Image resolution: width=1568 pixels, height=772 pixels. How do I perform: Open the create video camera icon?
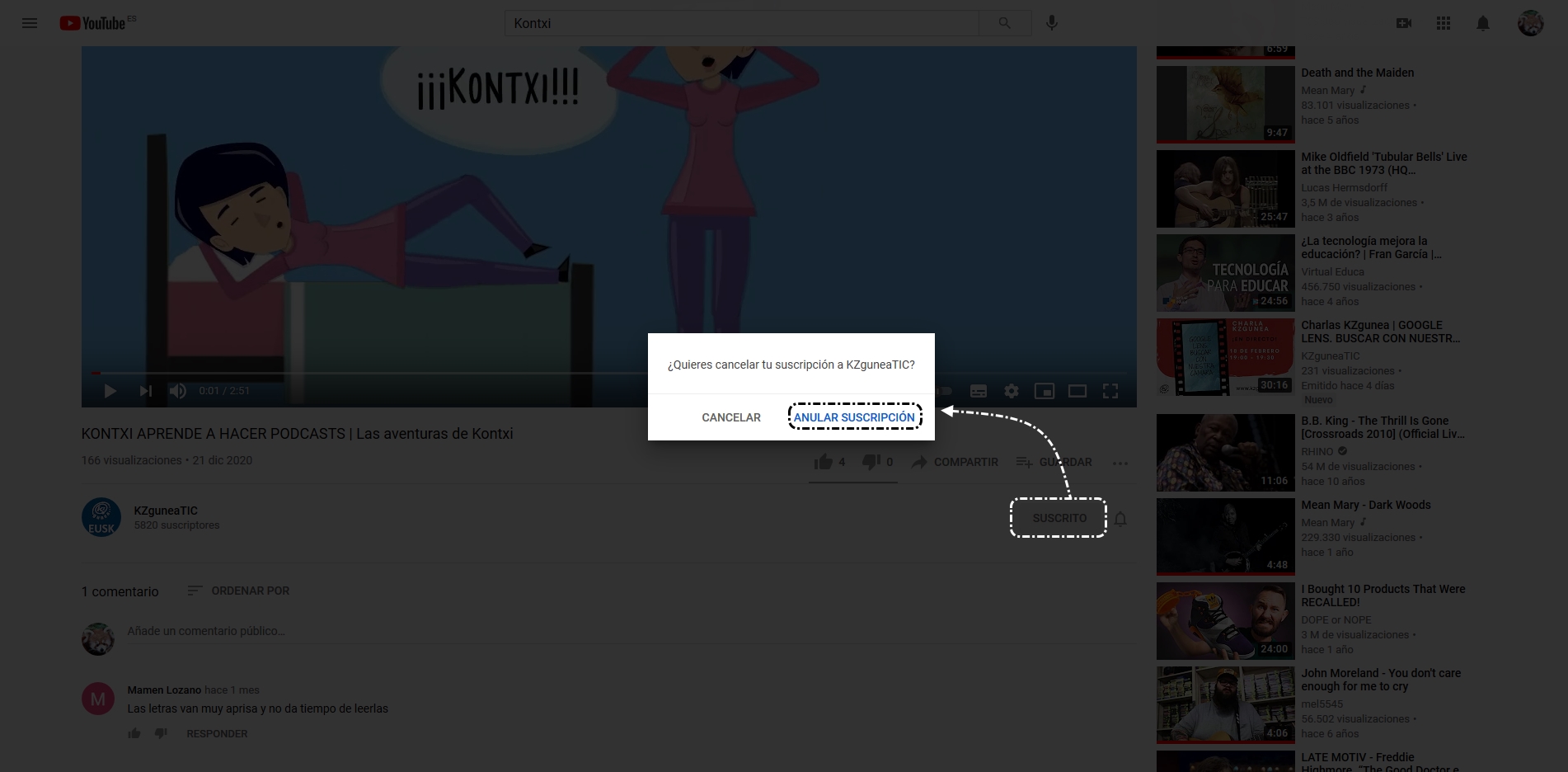[x=1404, y=23]
